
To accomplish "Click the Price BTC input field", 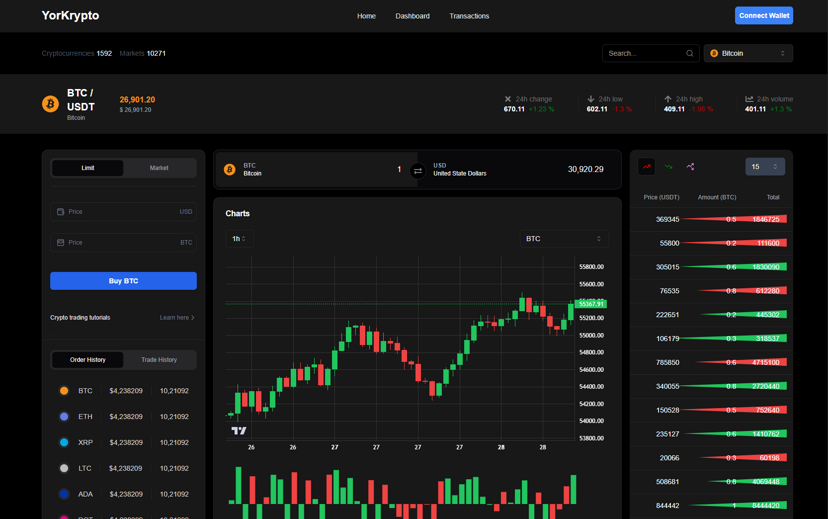I will click(124, 243).
